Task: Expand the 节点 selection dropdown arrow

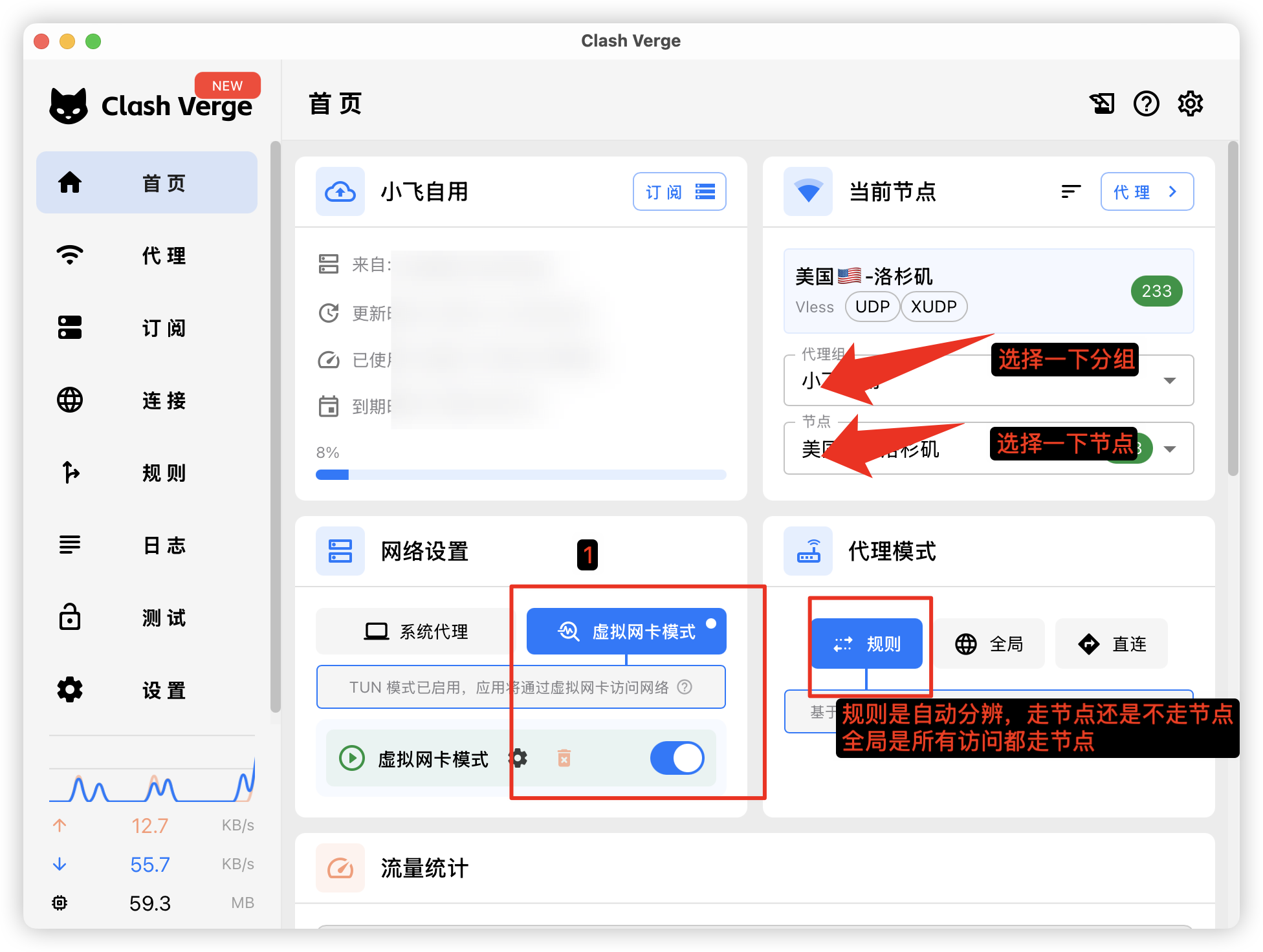Action: point(1169,449)
